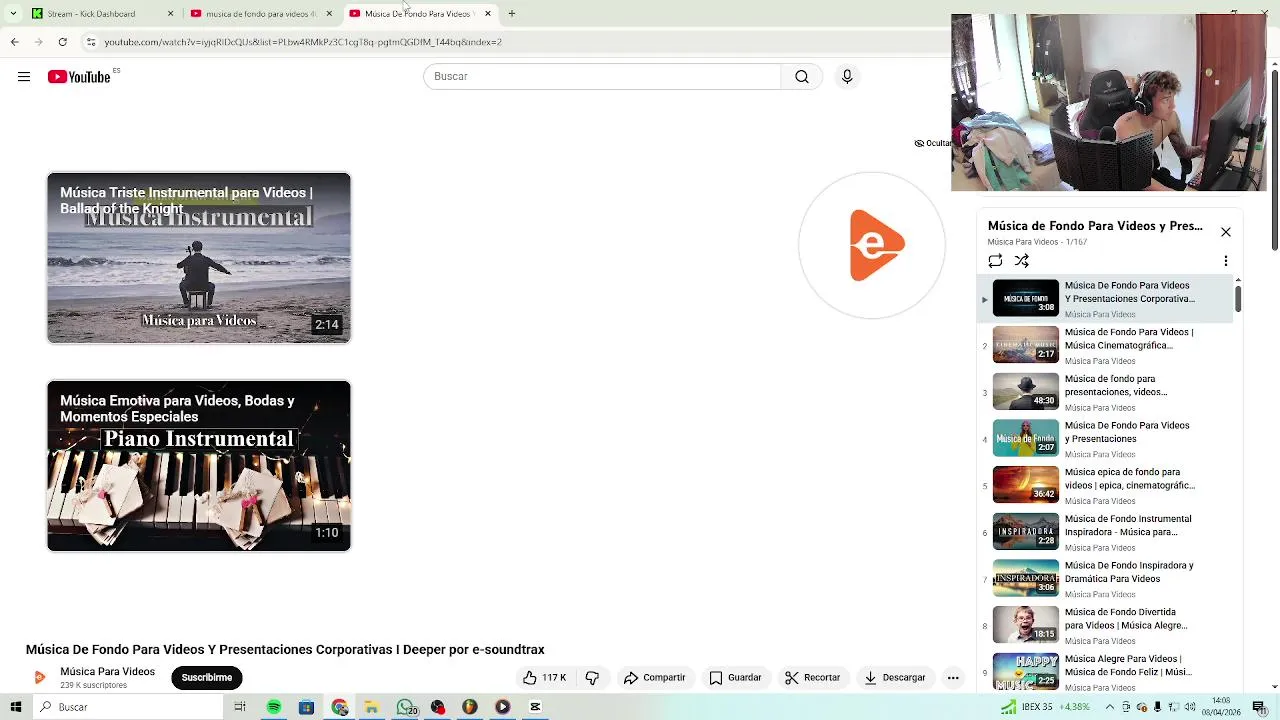Open the clock showing 14:08

coord(1221,707)
